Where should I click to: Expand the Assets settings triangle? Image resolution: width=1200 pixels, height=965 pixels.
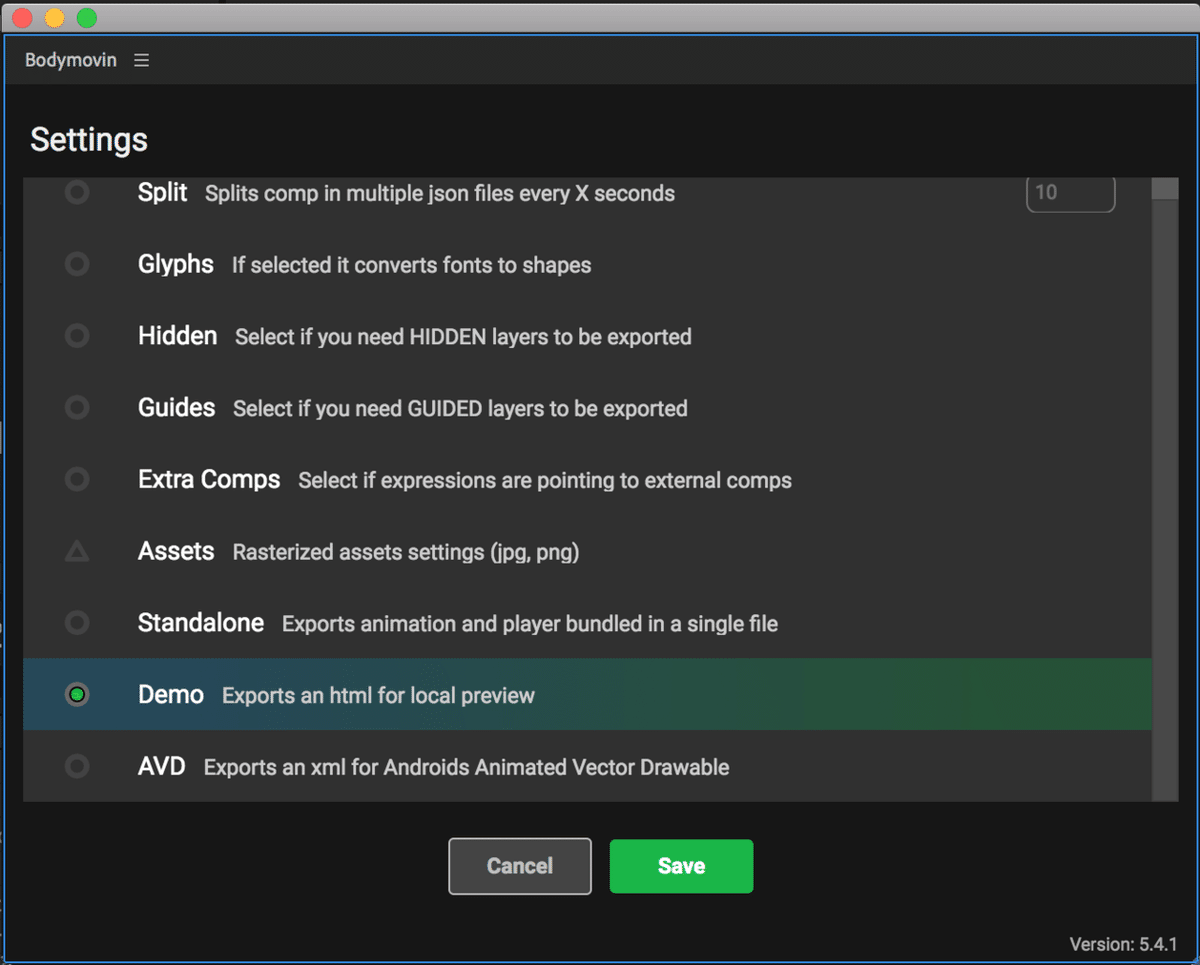point(77,551)
